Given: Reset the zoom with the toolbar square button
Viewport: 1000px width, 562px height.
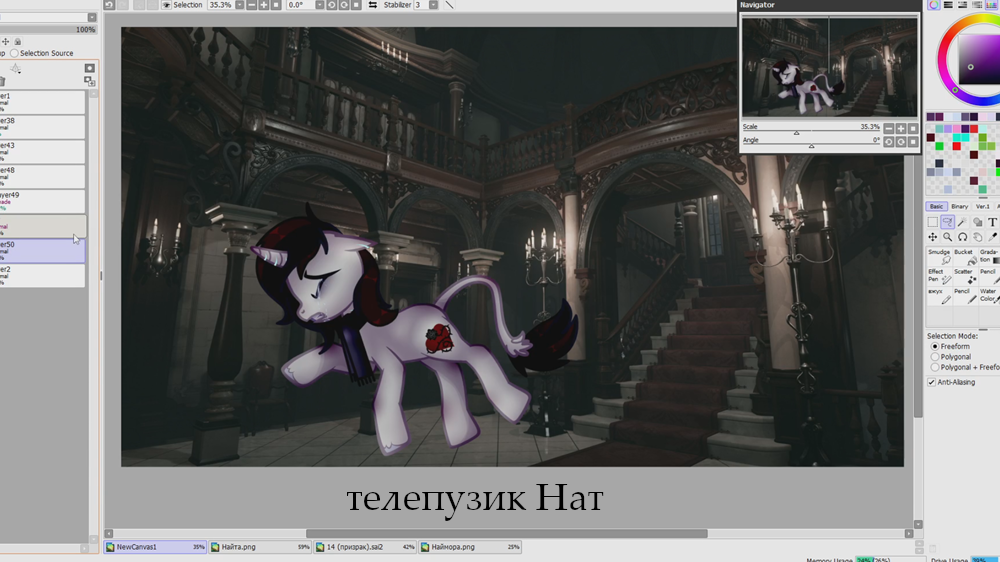Looking at the screenshot, I should pos(276,4).
